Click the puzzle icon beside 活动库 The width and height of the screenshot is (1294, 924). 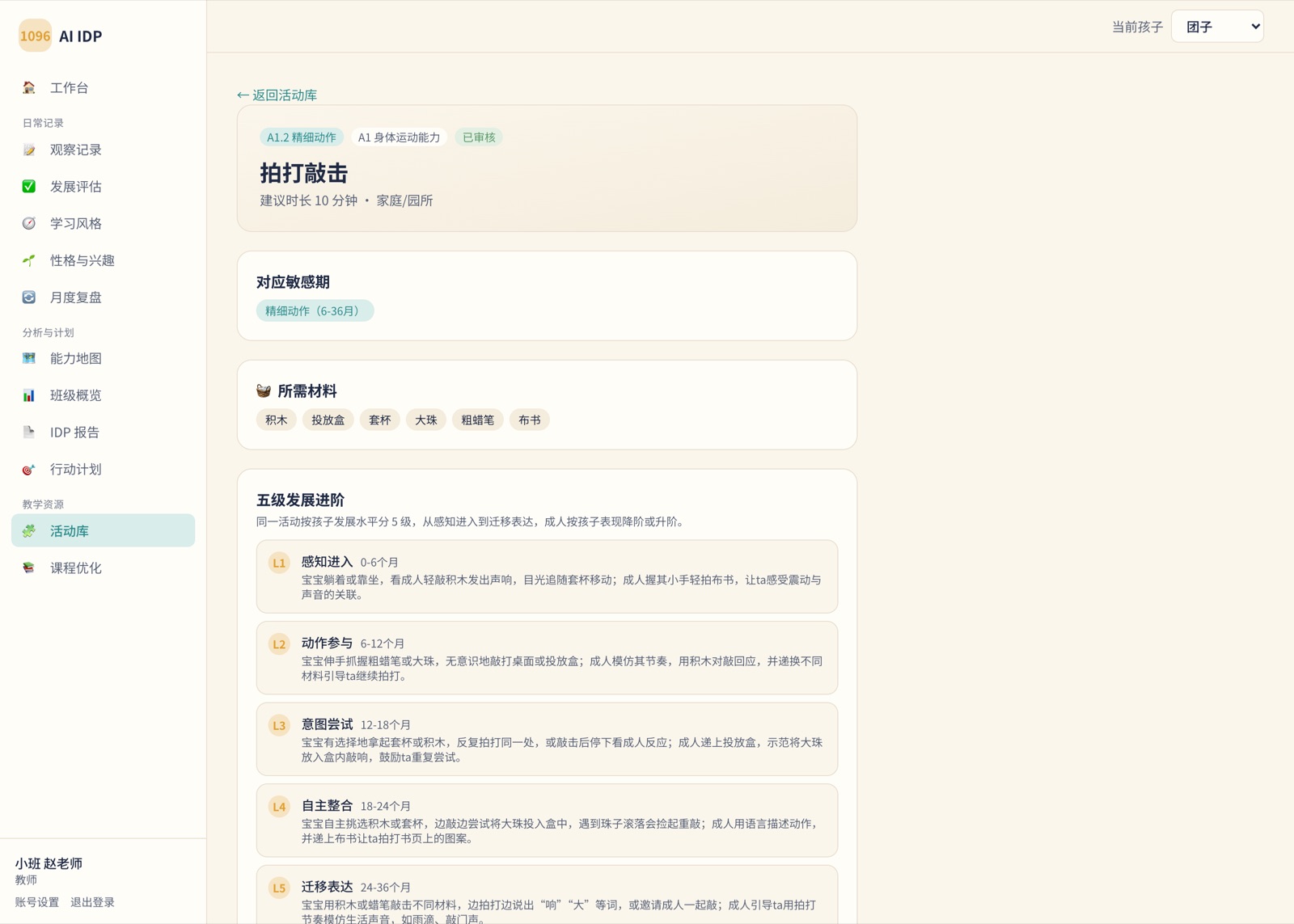pos(29,531)
